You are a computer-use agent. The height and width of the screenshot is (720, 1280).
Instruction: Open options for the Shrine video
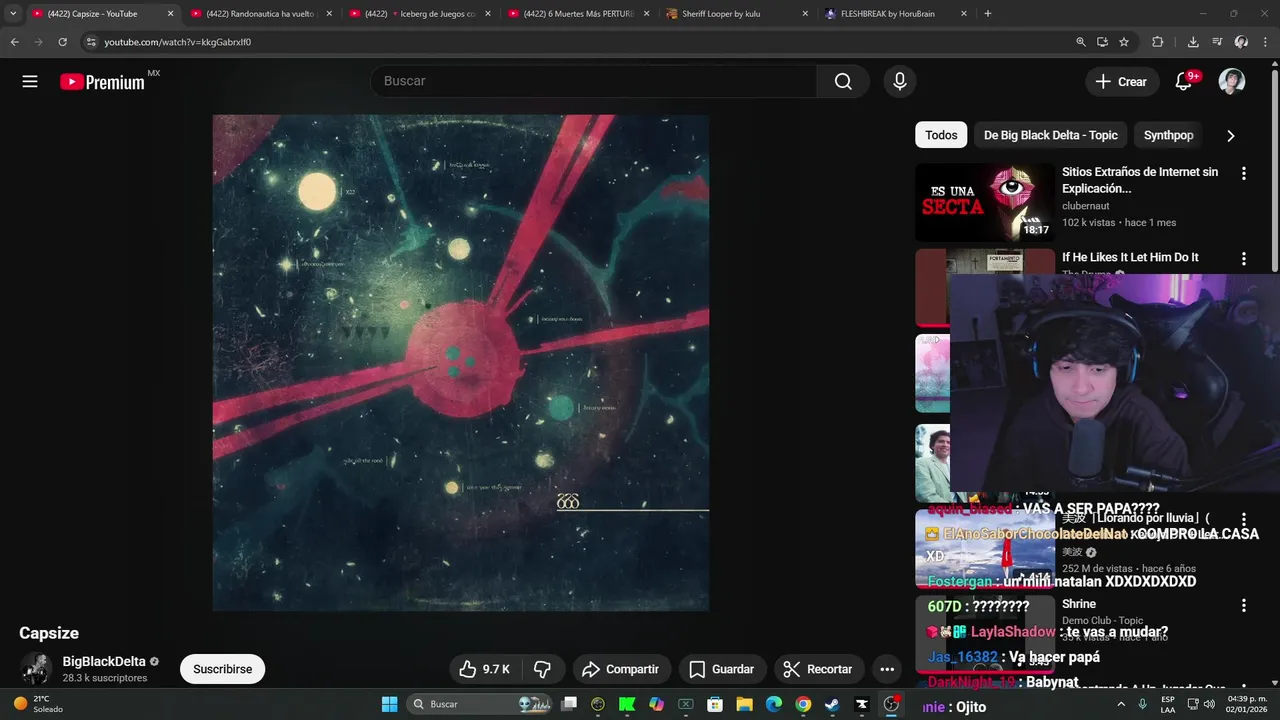[x=1244, y=605]
